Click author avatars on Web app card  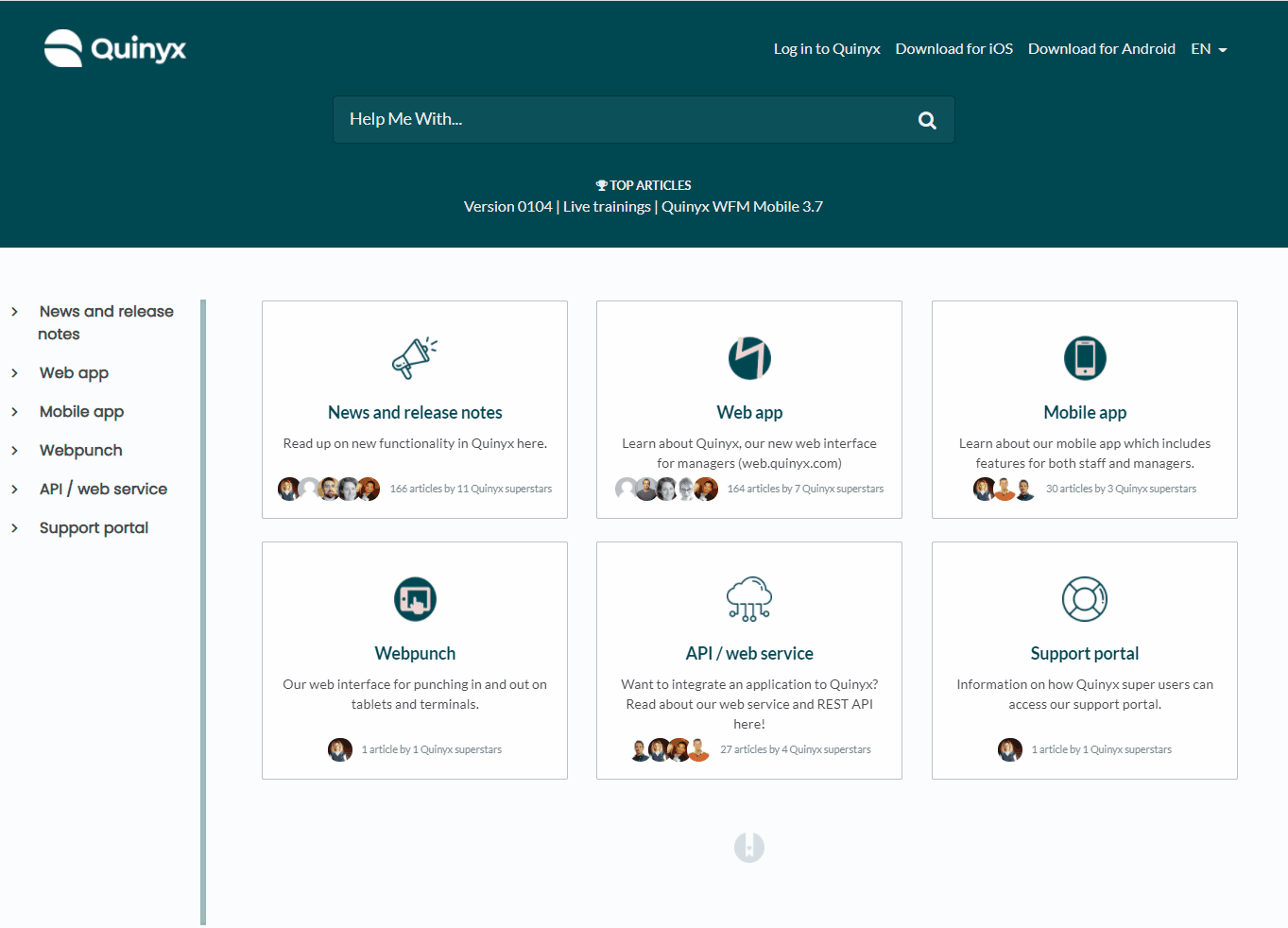[666, 489]
